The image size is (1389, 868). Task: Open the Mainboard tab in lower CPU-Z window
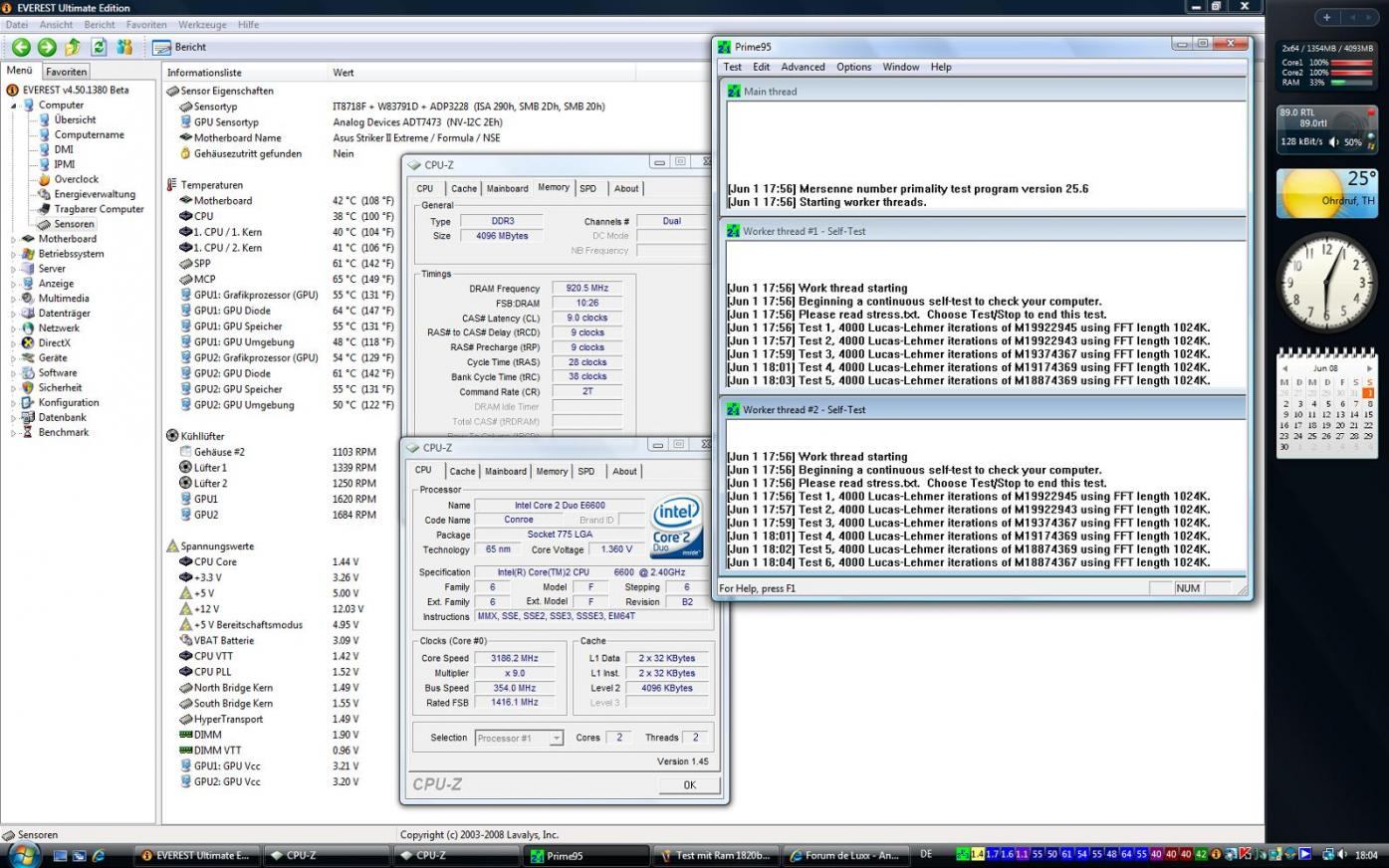coord(506,472)
